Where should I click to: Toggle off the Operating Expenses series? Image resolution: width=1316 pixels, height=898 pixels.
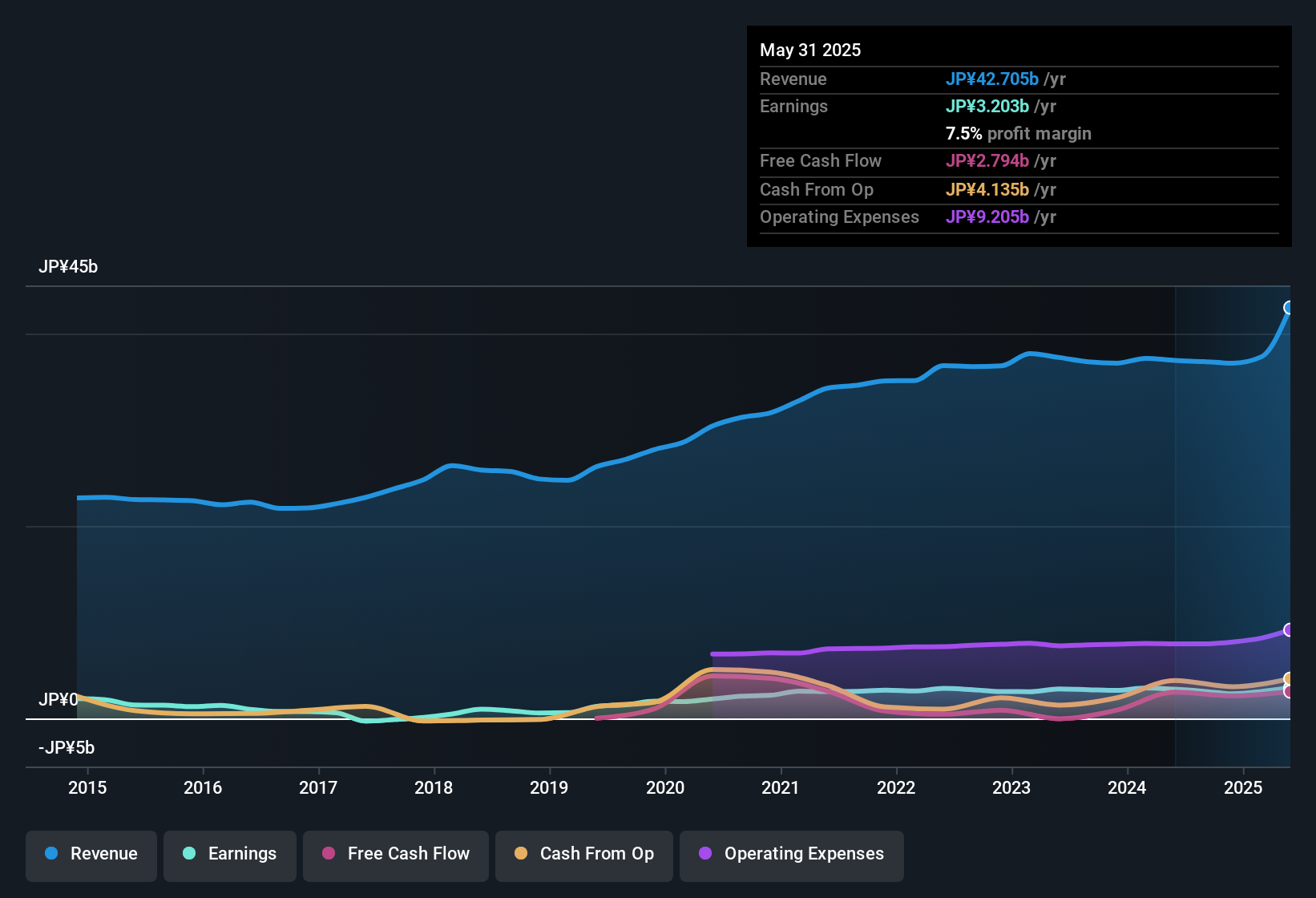click(x=791, y=856)
